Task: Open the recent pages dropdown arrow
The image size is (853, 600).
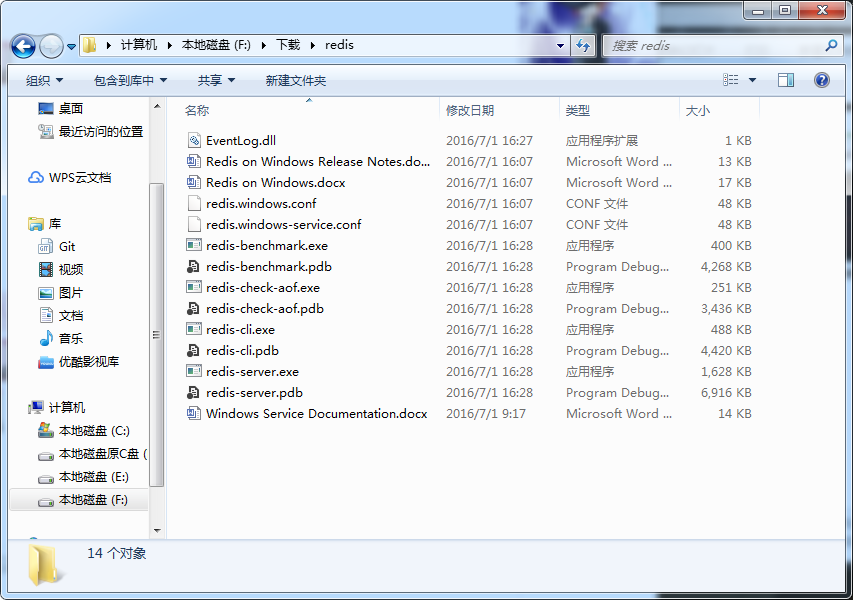Action: pos(71,47)
